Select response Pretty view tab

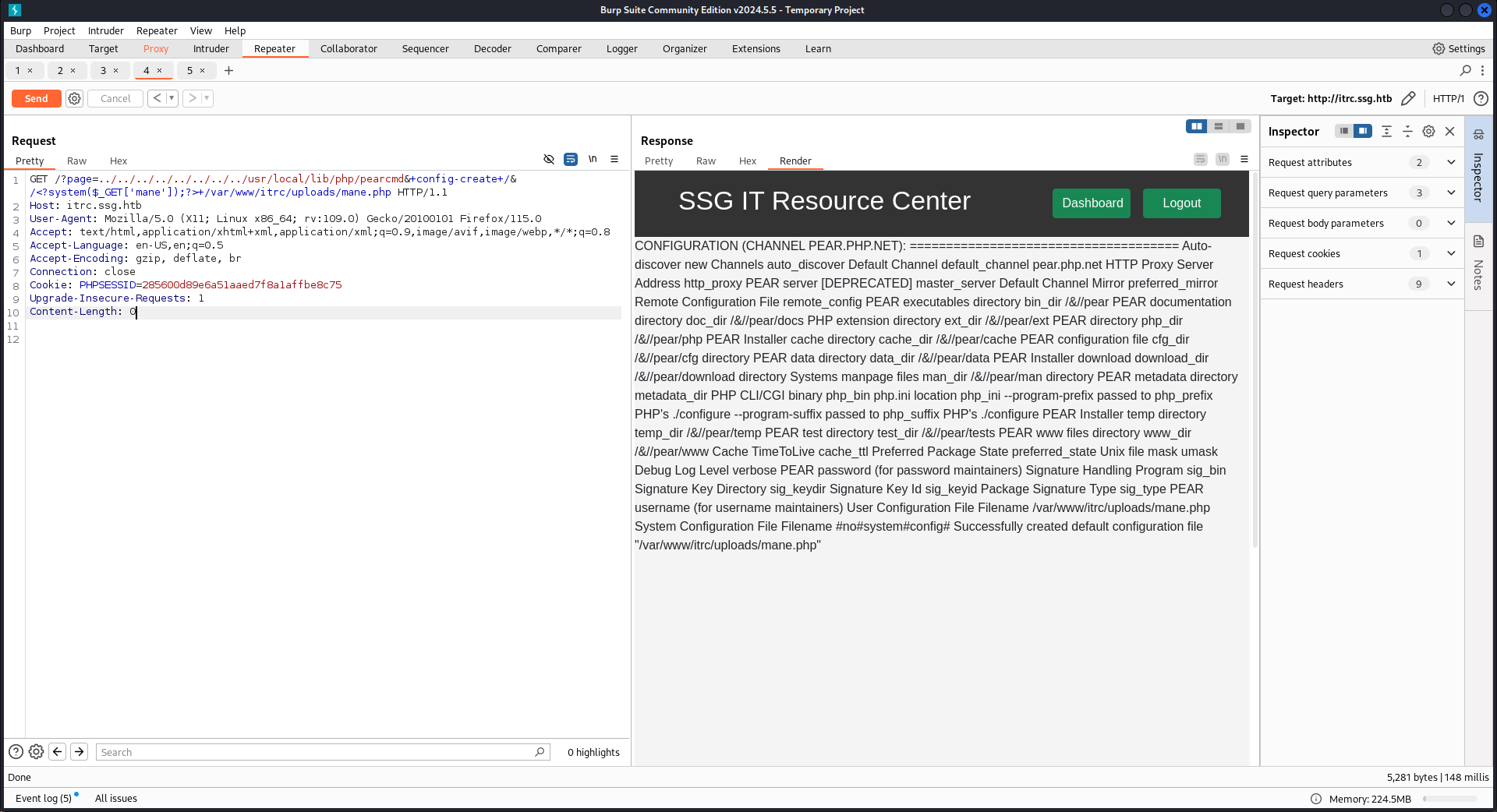659,161
